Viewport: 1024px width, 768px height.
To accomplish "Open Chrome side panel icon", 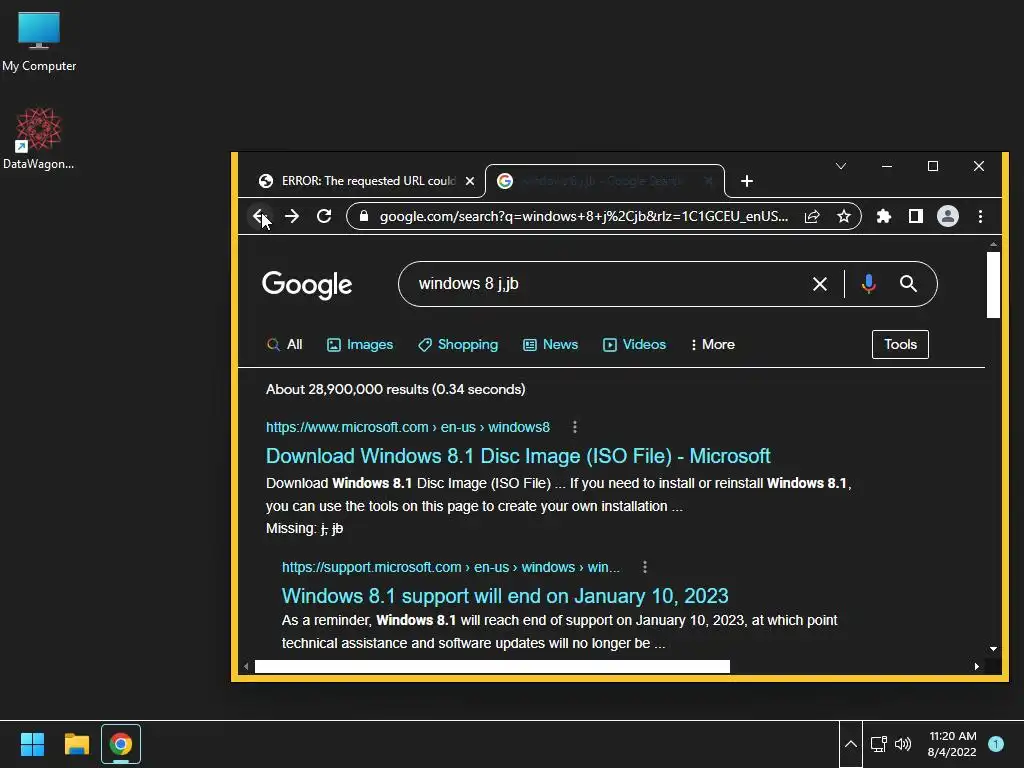I will [916, 216].
